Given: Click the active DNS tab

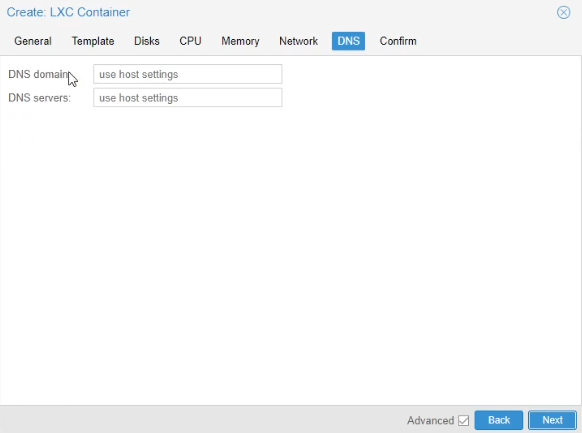Looking at the screenshot, I should click(348, 41).
